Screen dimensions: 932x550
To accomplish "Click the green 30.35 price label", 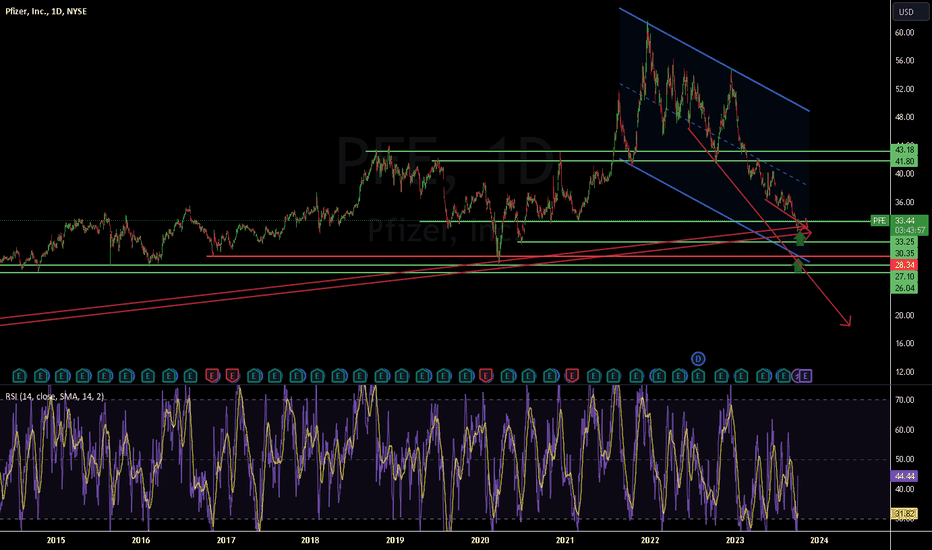I will tap(905, 253).
